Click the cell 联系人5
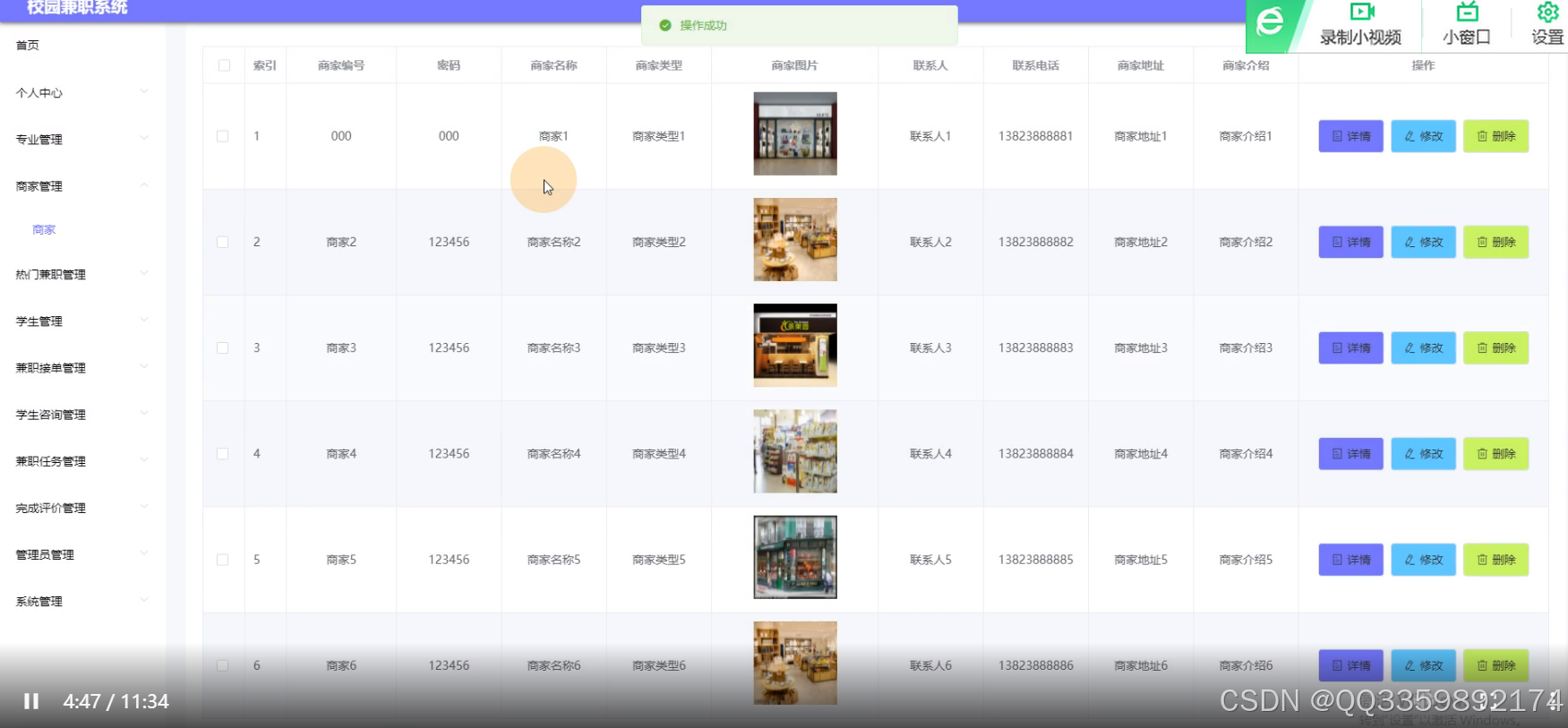Screen dimensions: 1568x728 coord(930,560)
